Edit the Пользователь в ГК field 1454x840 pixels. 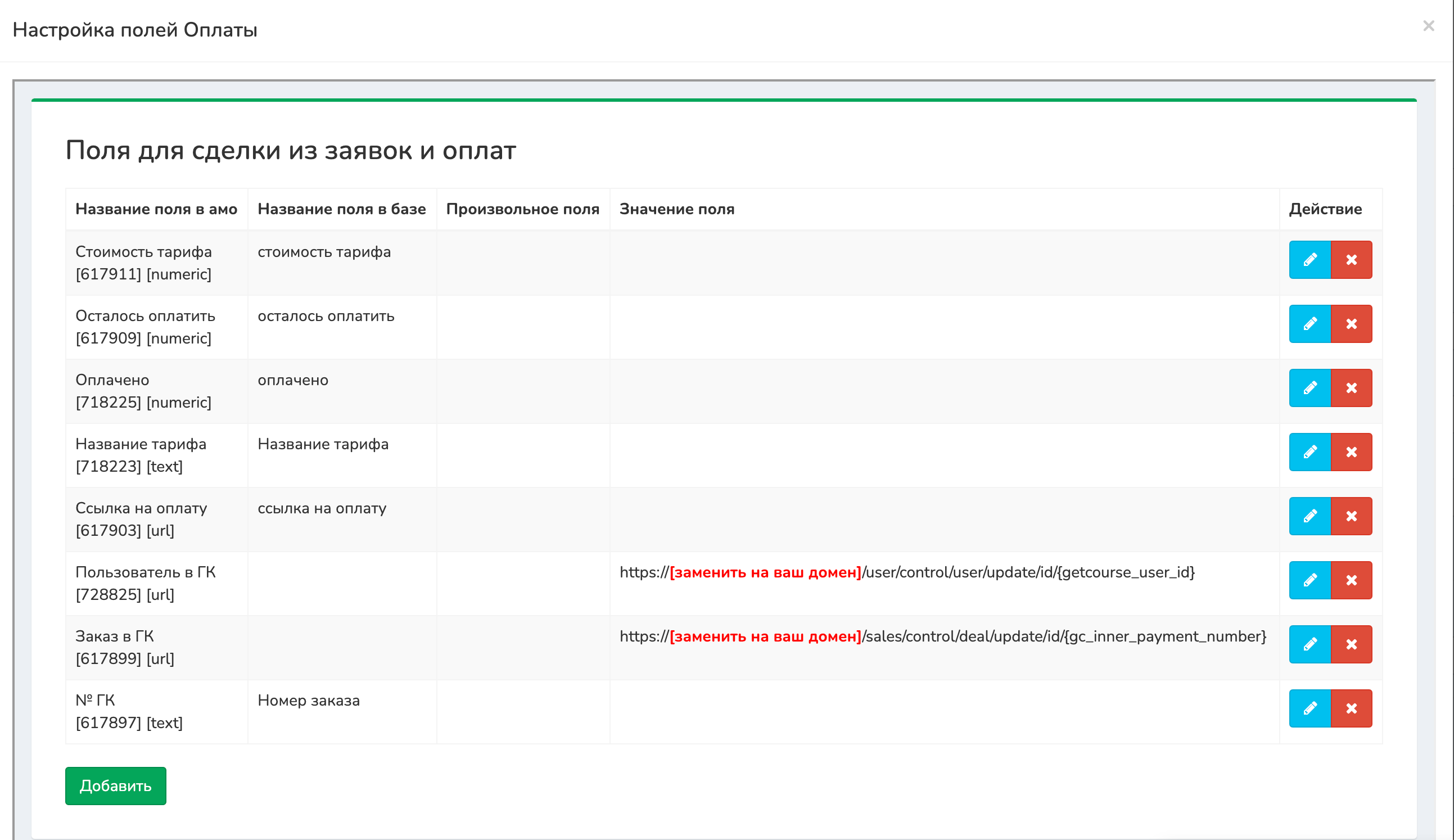(x=1309, y=580)
